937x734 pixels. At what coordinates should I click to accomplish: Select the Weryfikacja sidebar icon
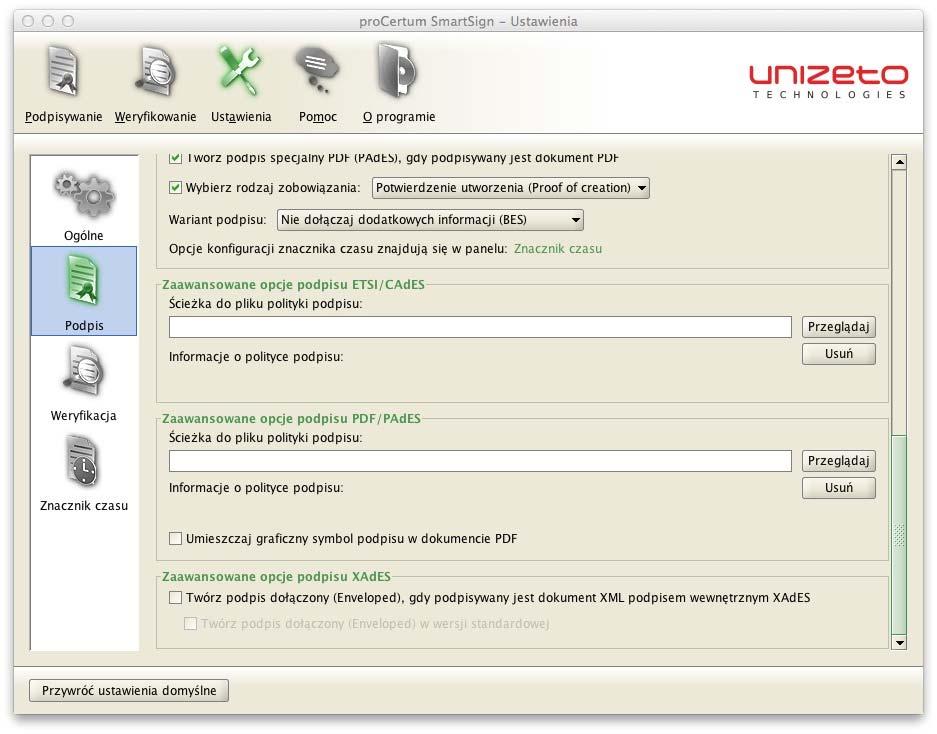(x=84, y=372)
